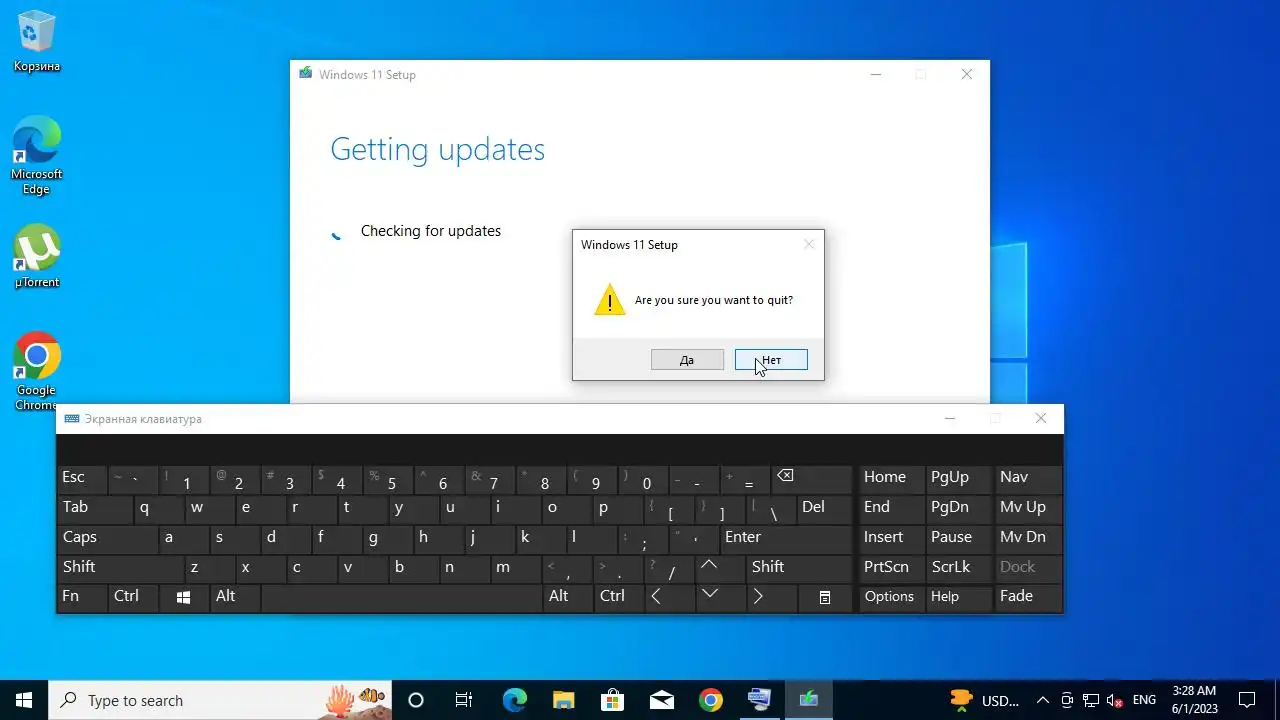Click the PgUp key on on-screen keyboard
Image resolution: width=1280 pixels, height=720 pixels.
pyautogui.click(x=958, y=479)
